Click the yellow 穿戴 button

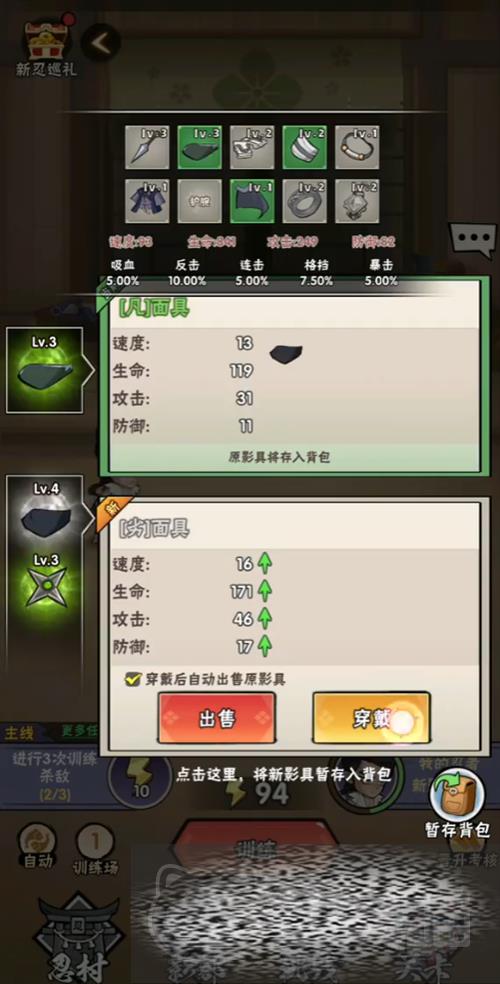371,719
